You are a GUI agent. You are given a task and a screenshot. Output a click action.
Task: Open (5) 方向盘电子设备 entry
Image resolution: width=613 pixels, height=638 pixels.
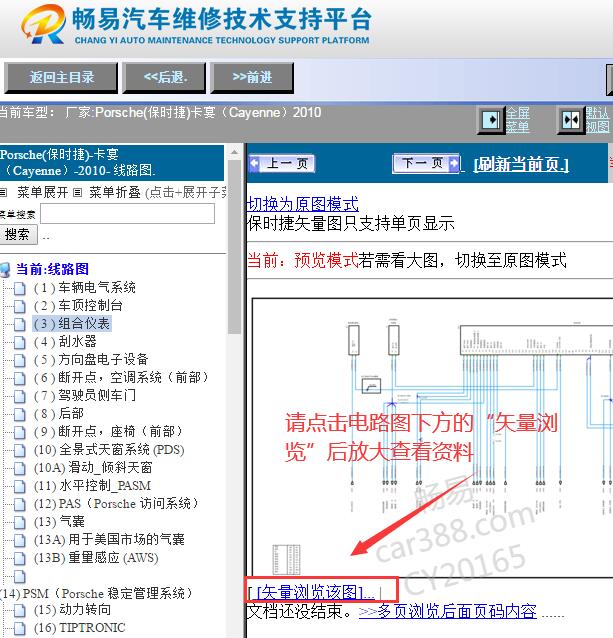point(91,359)
